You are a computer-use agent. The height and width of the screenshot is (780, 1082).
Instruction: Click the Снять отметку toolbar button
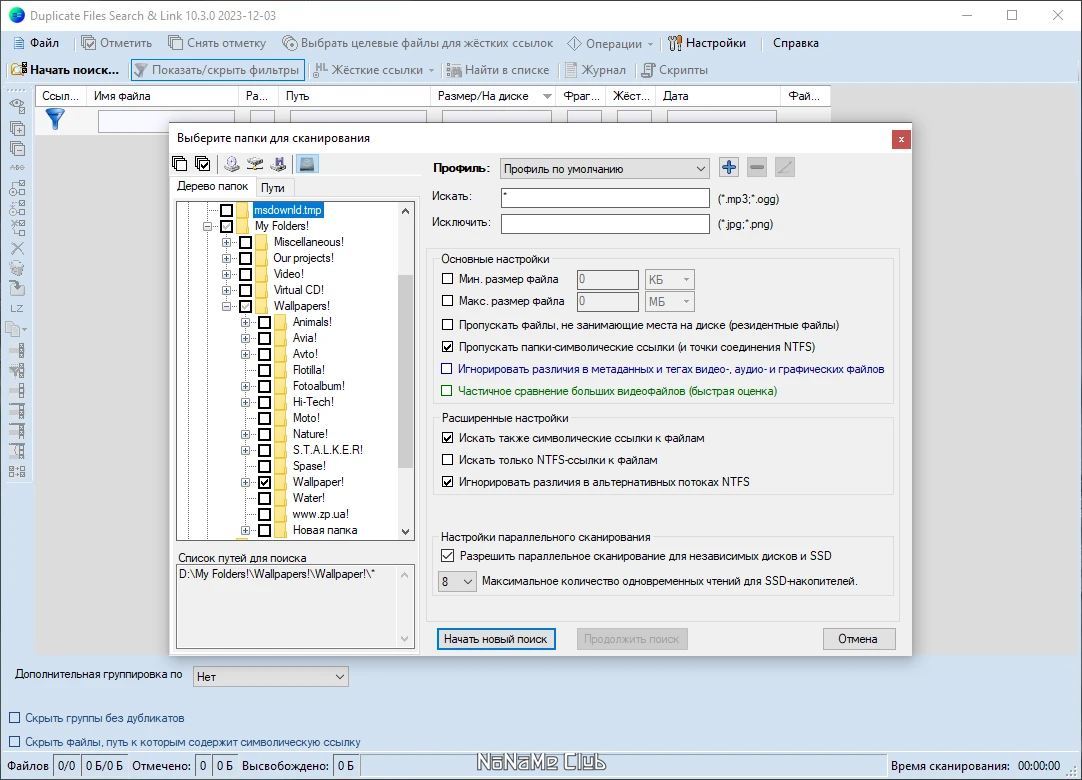(217, 43)
